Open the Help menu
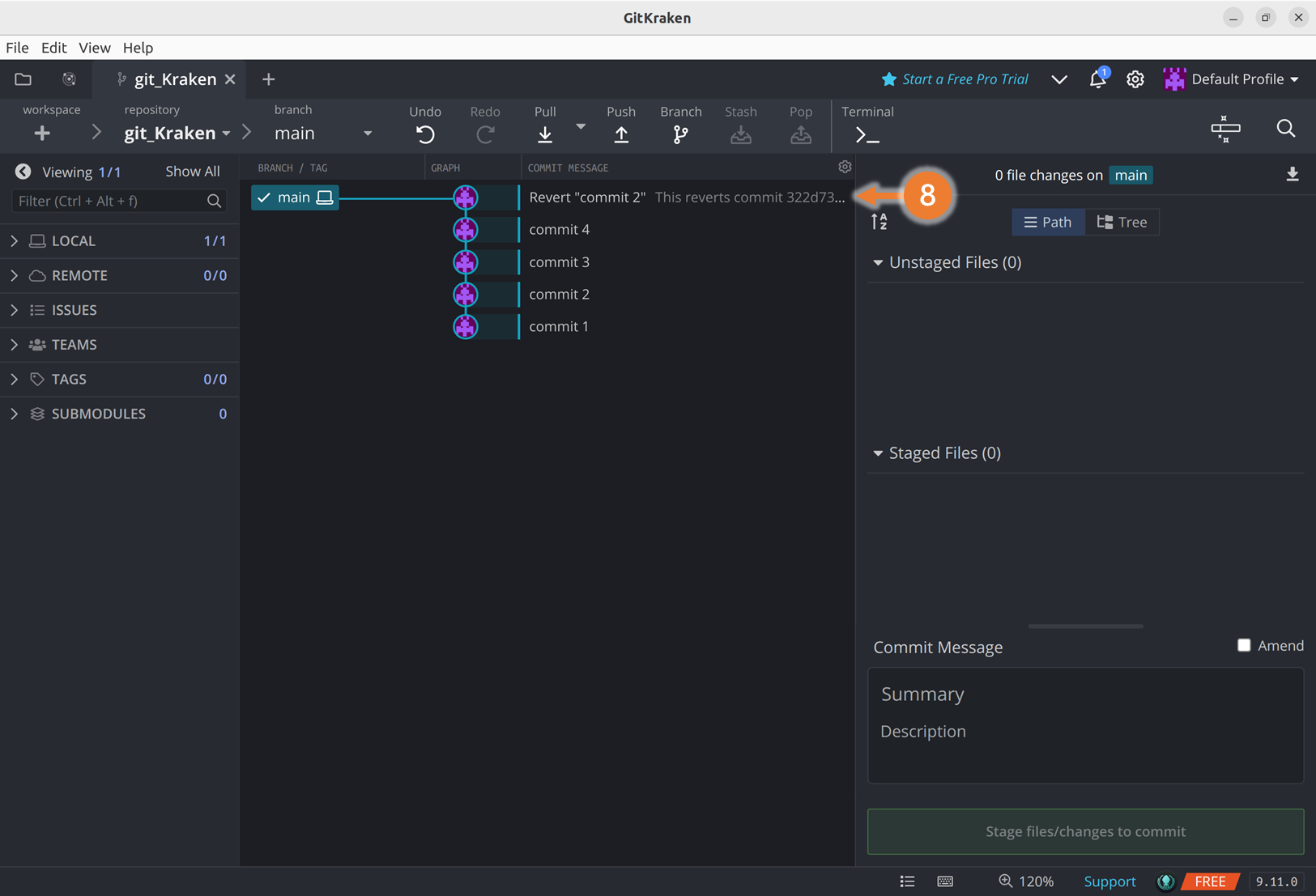 tap(138, 48)
